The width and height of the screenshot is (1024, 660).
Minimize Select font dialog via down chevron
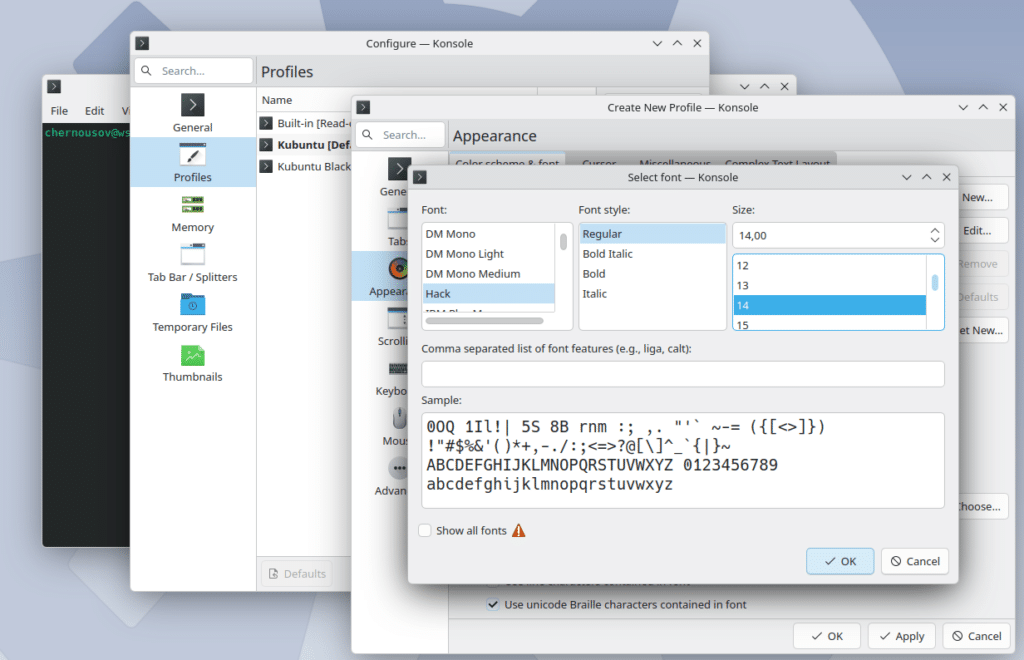coord(906,177)
